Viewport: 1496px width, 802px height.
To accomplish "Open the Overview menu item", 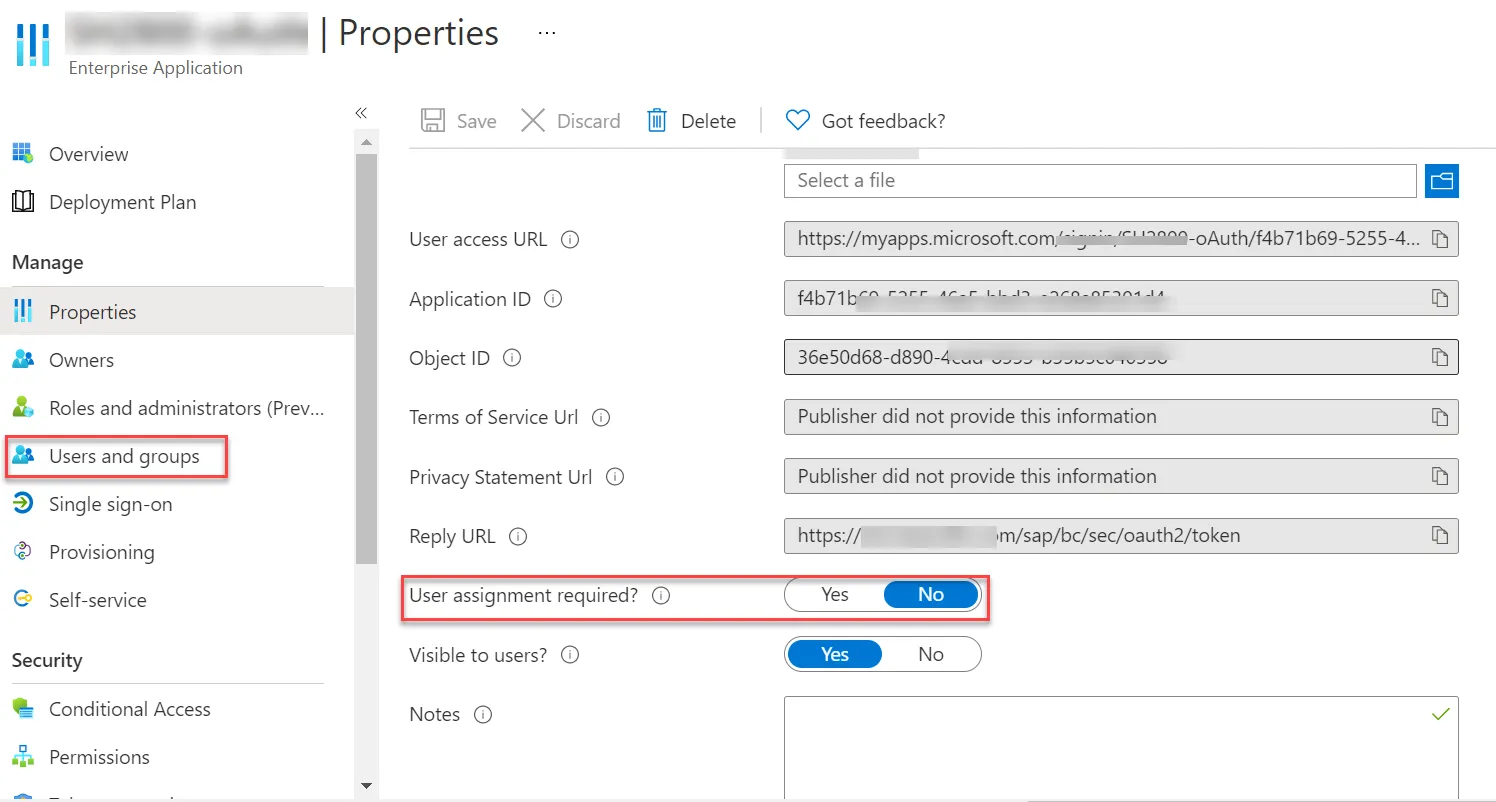I will [88, 154].
